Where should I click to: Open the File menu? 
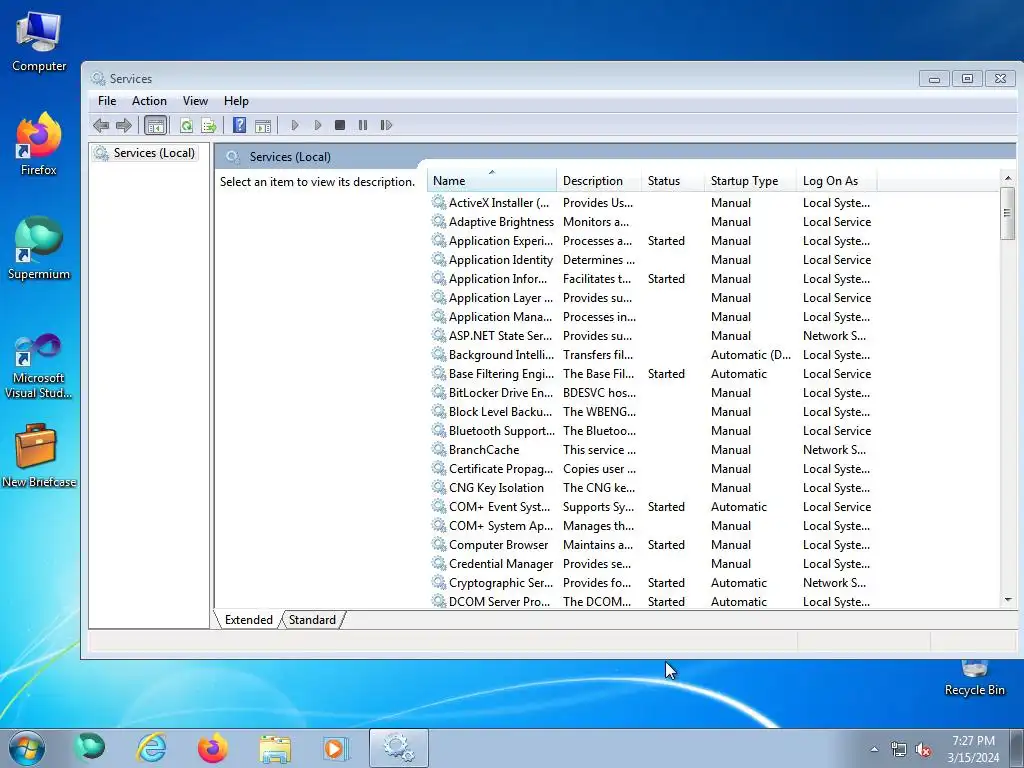point(106,101)
